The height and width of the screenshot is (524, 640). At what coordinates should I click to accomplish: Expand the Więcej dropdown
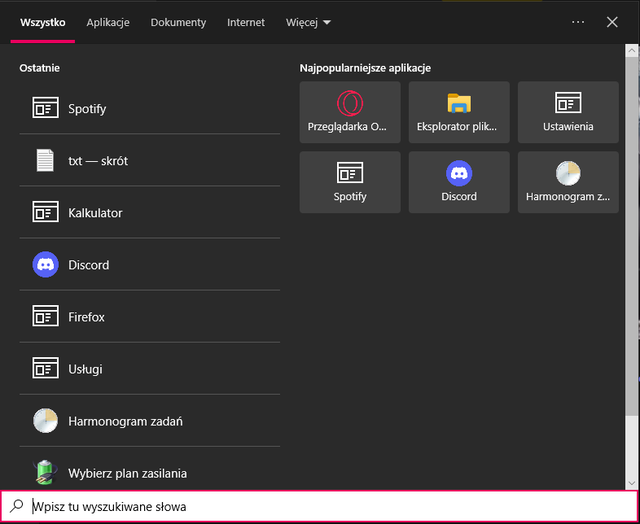(x=308, y=22)
